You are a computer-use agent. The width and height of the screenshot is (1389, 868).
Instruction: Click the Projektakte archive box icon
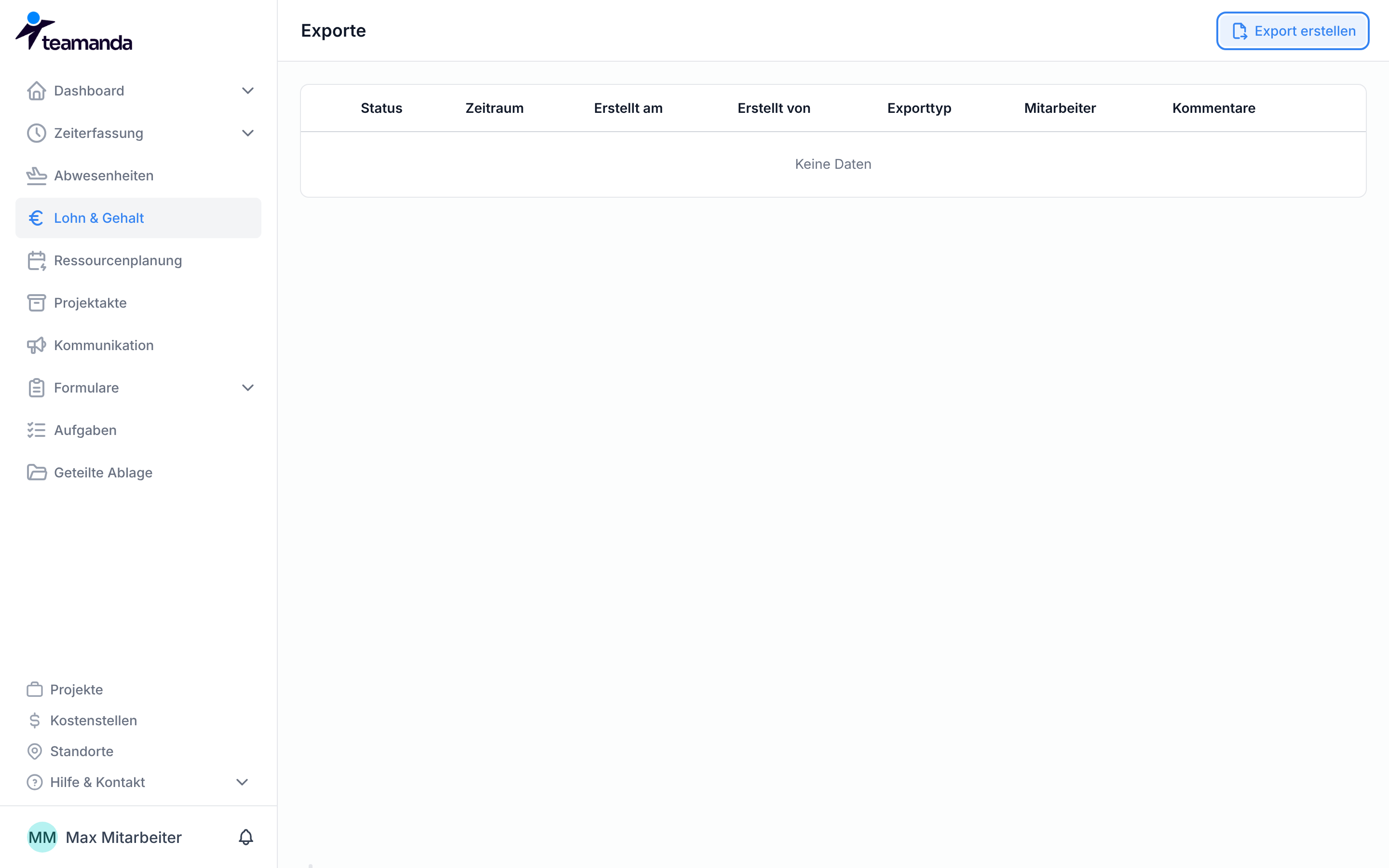[x=36, y=303]
